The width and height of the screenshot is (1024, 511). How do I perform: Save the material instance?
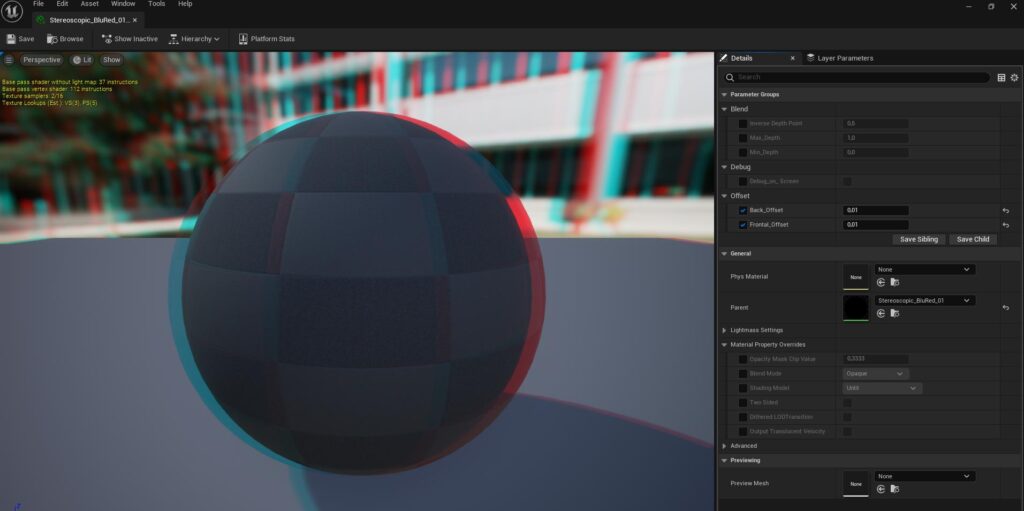(20, 39)
